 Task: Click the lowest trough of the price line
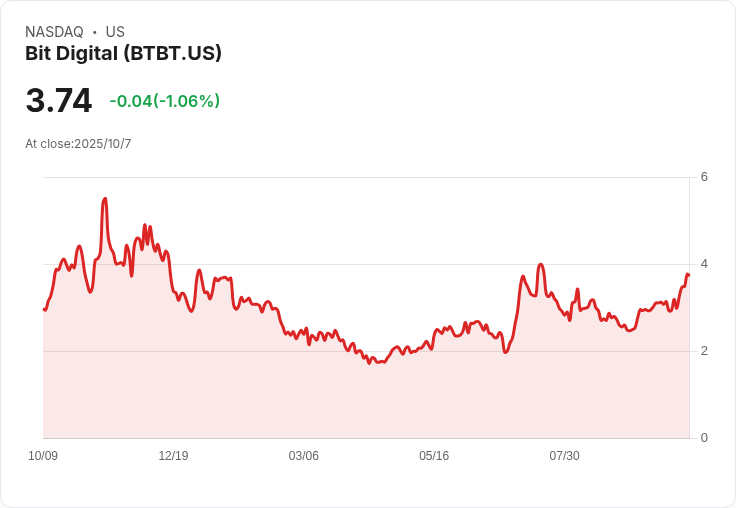click(369, 363)
